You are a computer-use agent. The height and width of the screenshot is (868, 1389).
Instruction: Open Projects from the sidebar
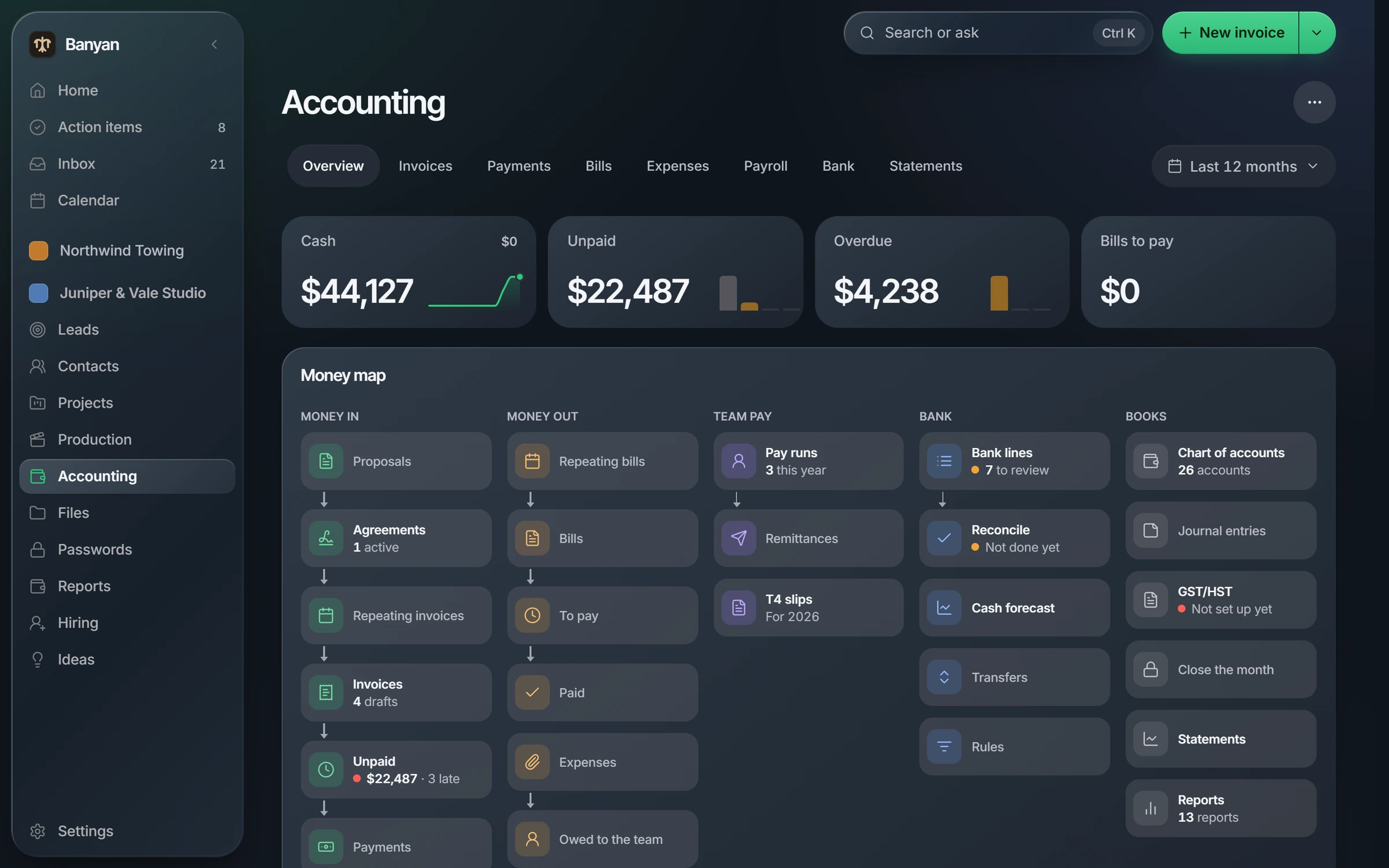click(x=127, y=403)
